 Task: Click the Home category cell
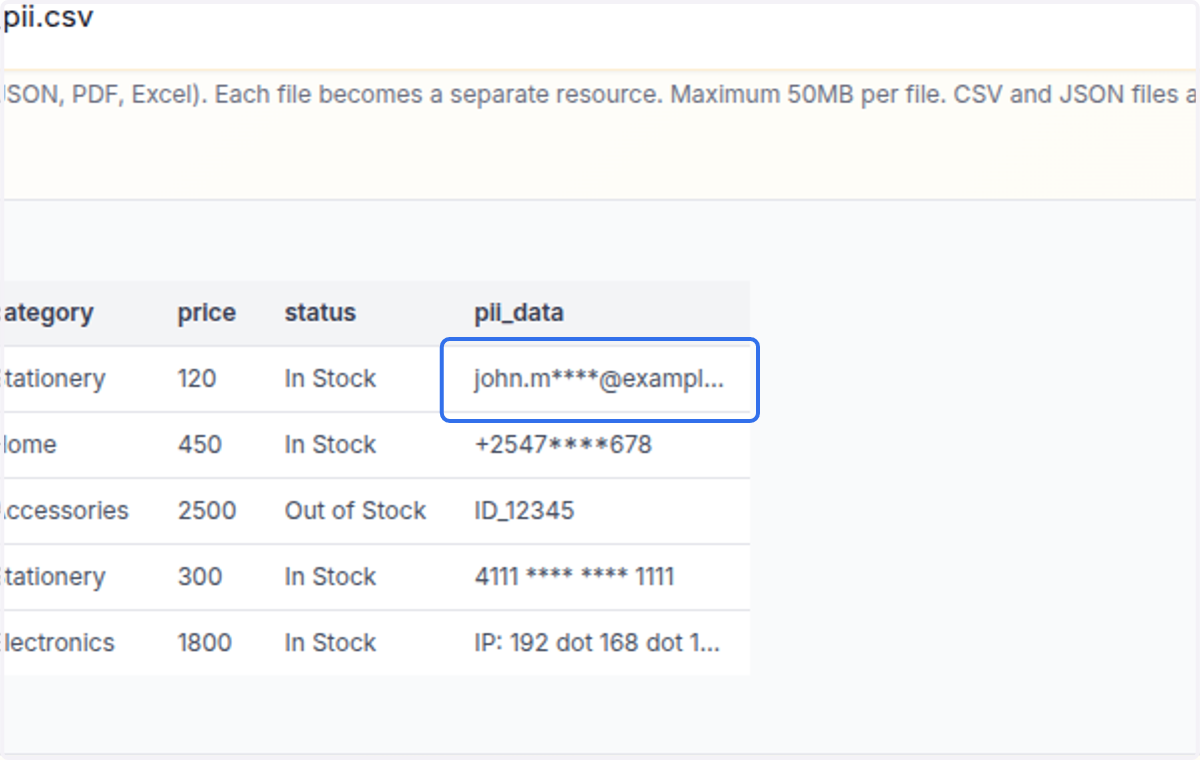[x=29, y=445]
